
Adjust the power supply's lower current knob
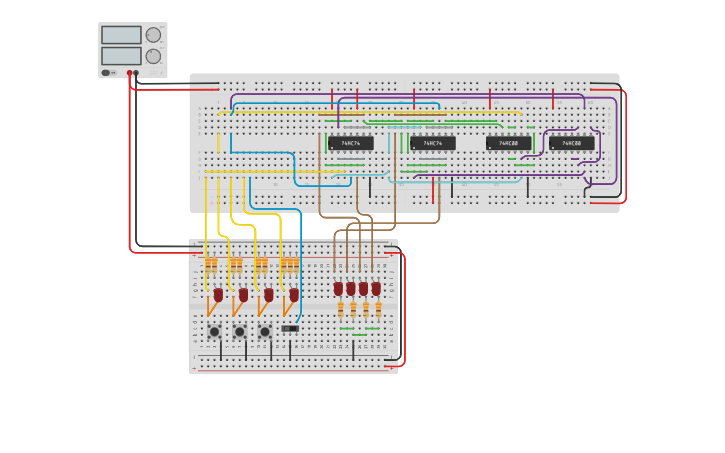pyautogui.click(x=154, y=56)
